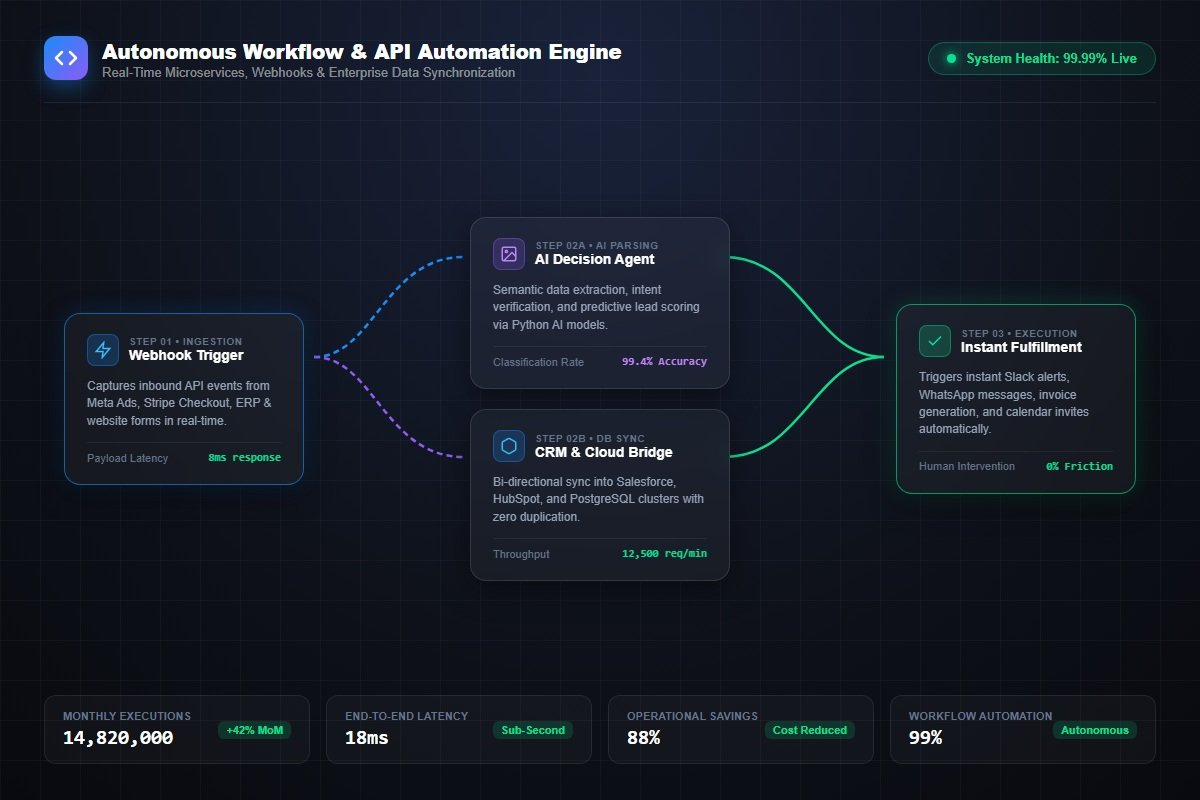The height and width of the screenshot is (800, 1200).
Task: Click the END-TO-END LATENCY label
Action: tap(406, 716)
